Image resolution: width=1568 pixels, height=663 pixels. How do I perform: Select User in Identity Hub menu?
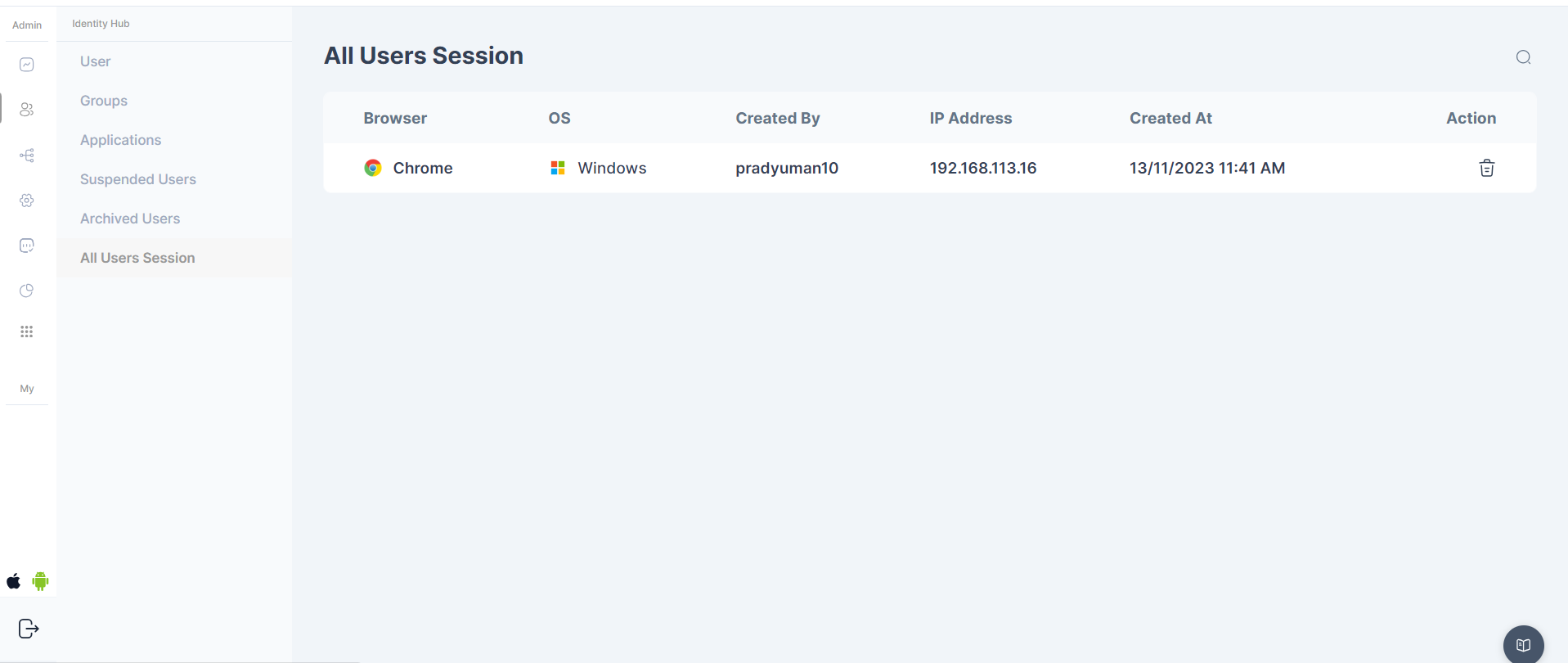pyautogui.click(x=95, y=61)
